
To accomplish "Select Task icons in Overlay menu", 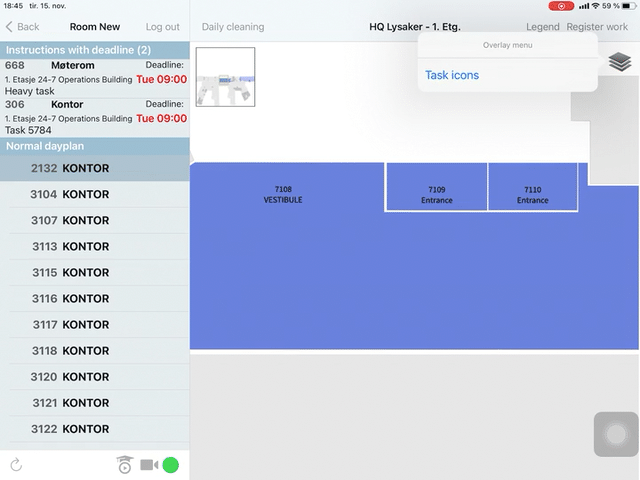I will (452, 75).
